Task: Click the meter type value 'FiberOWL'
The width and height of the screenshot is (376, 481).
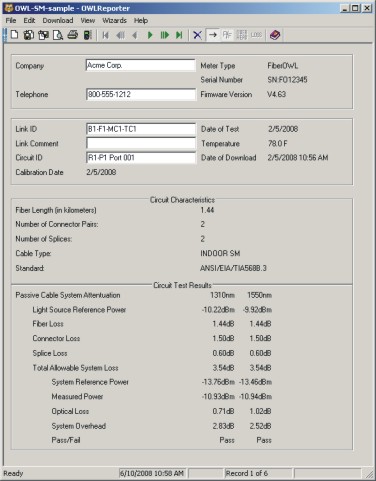Action: (x=283, y=66)
